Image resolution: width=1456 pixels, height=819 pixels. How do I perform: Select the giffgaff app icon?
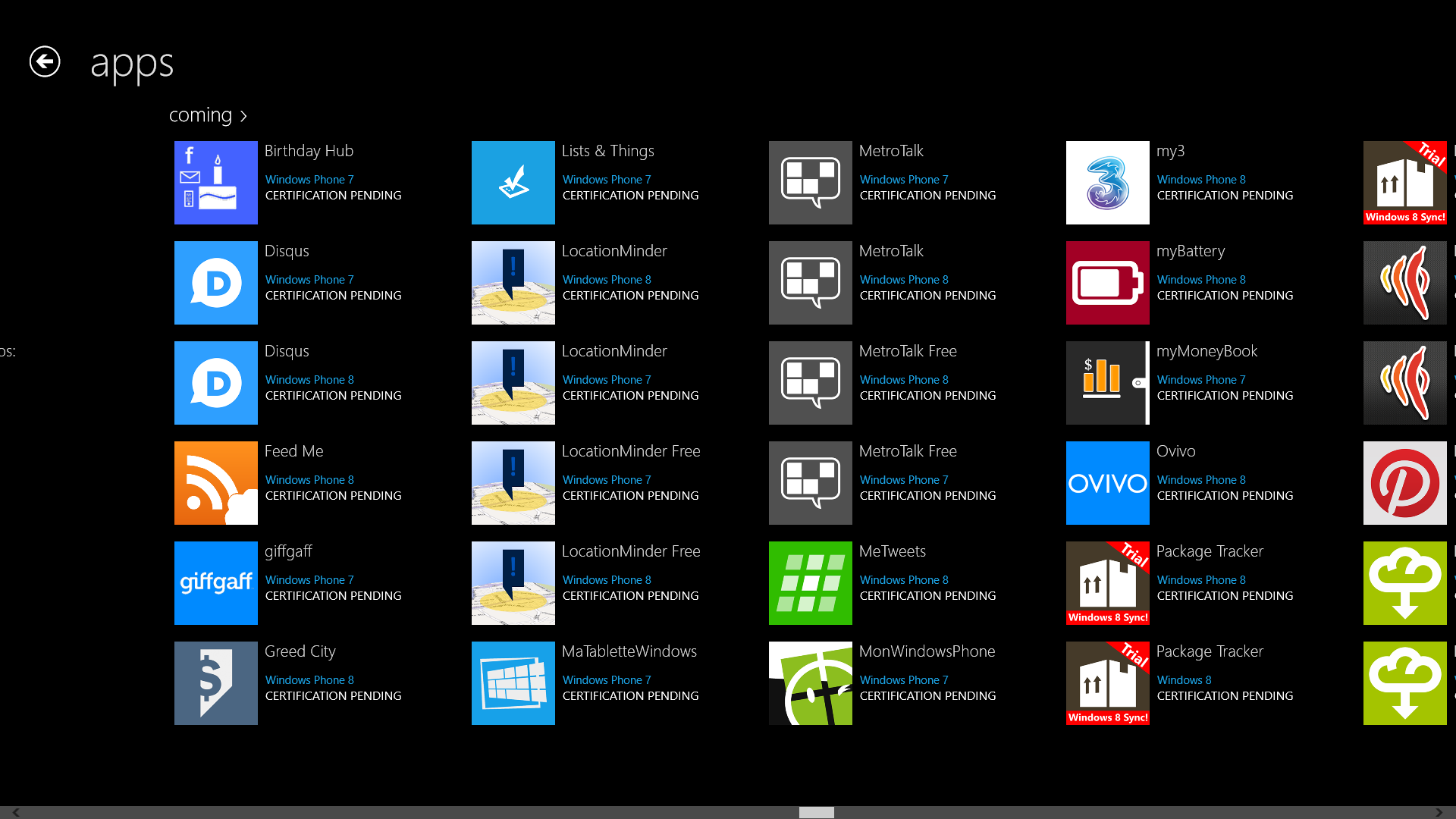pyautogui.click(x=216, y=583)
